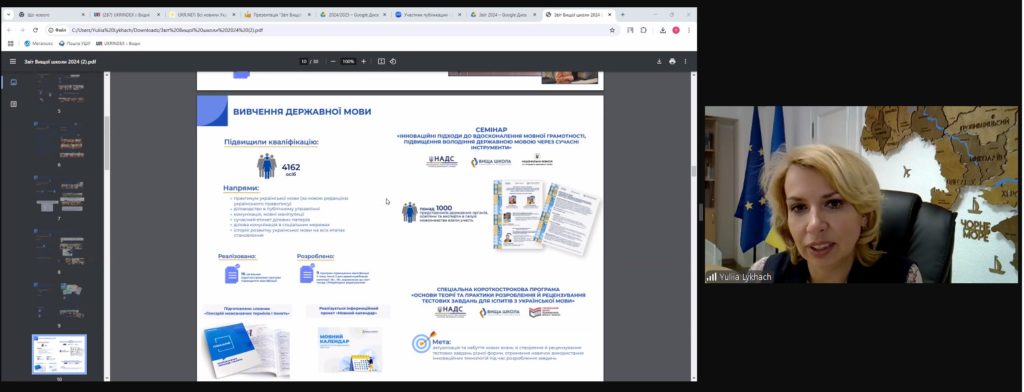Screen dimensions: 1024x392
Task: Click the 100% zoom level field
Action: pyautogui.click(x=348, y=61)
